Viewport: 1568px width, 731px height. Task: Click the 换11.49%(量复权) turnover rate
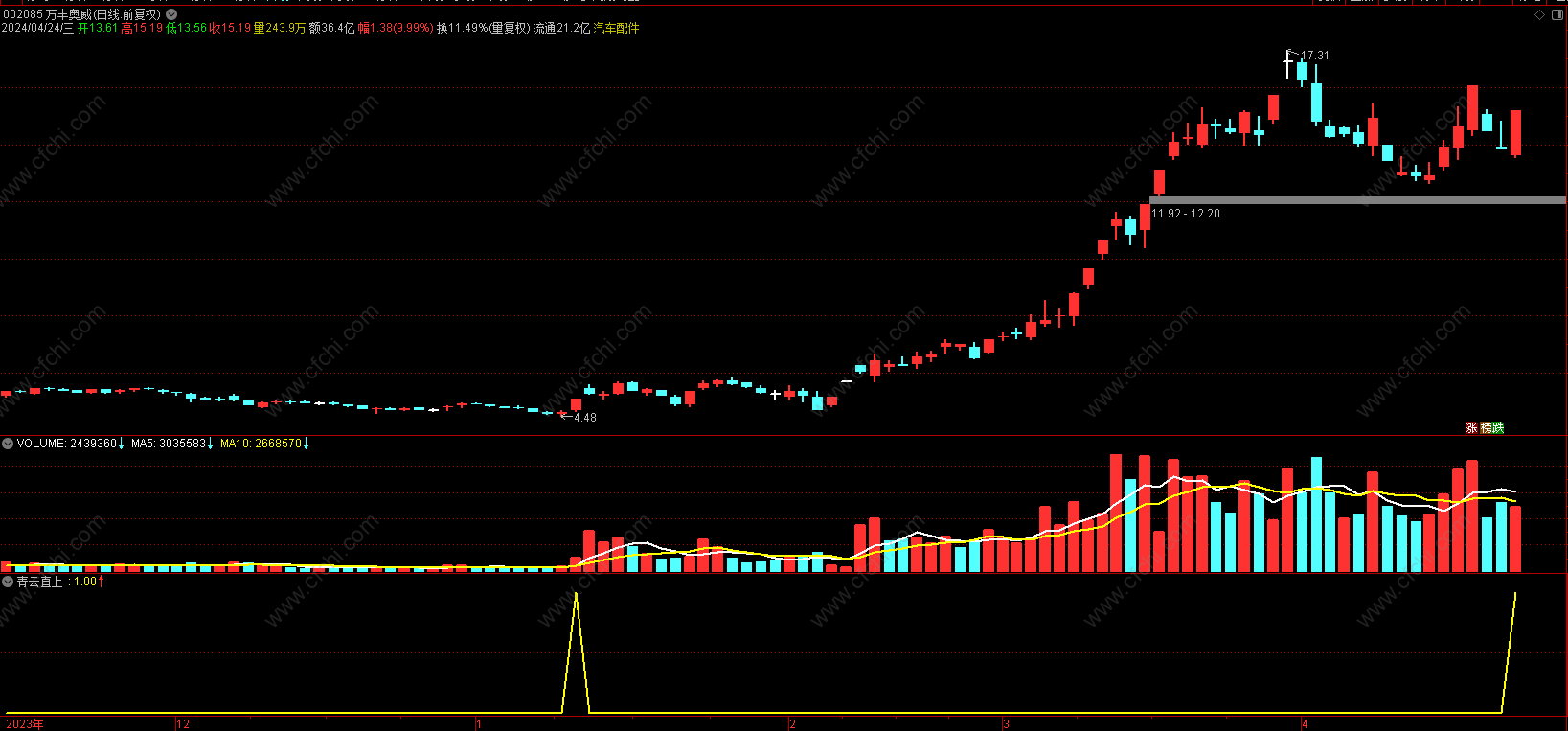pyautogui.click(x=483, y=29)
